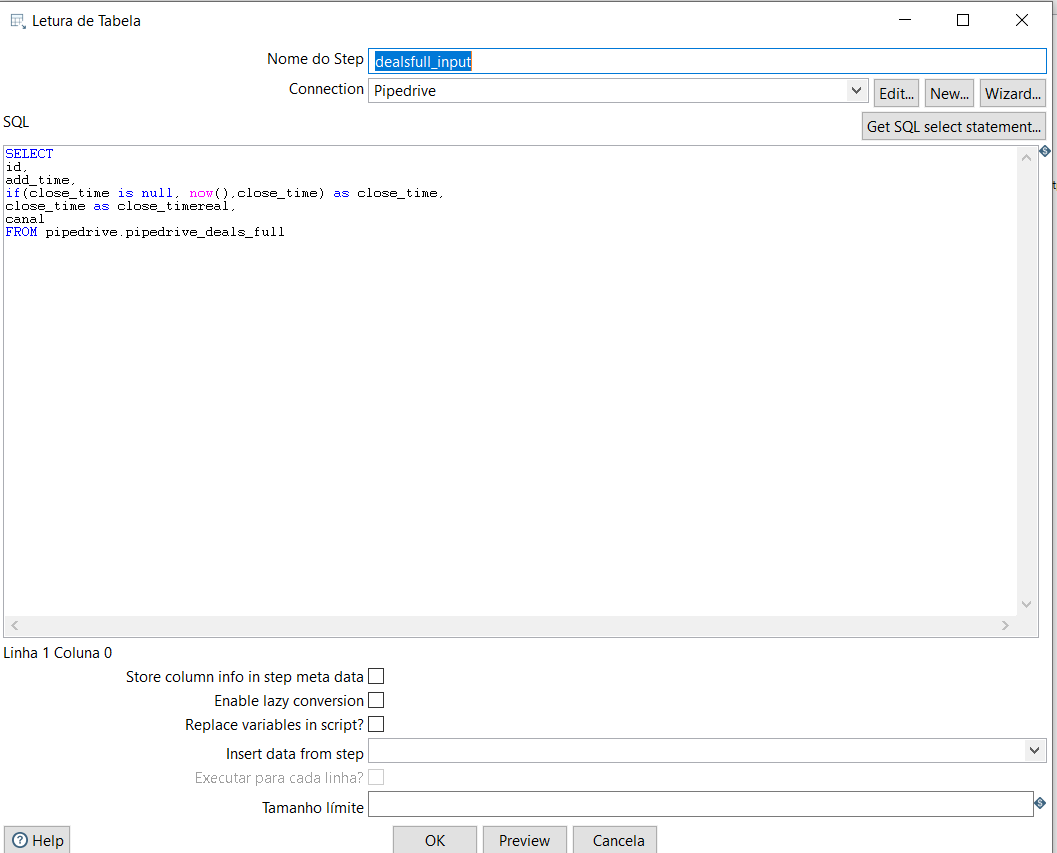Viewport: 1057px width, 853px height.
Task: Expand the Insert data from step dropdown
Action: [1035, 751]
